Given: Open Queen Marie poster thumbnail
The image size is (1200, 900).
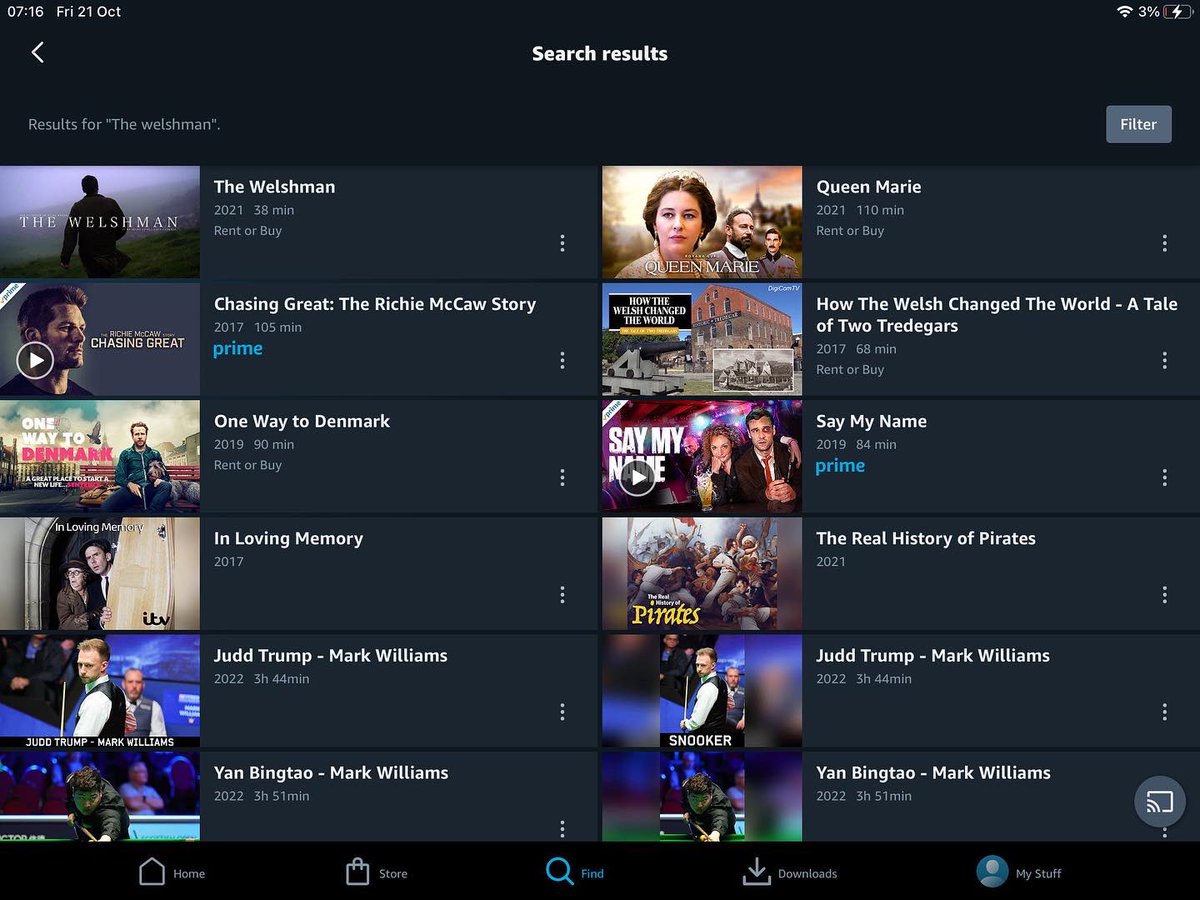Looking at the screenshot, I should [x=702, y=222].
